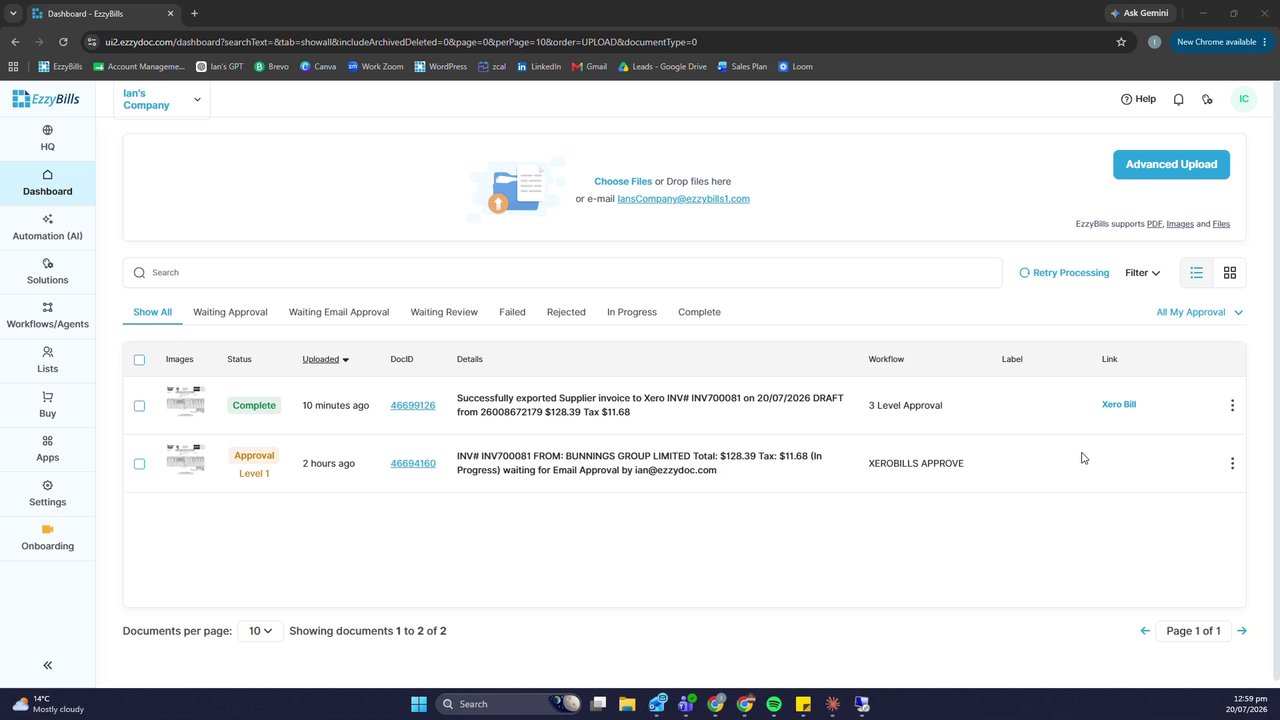
Task: Switch to Rejected tab
Action: click(566, 312)
